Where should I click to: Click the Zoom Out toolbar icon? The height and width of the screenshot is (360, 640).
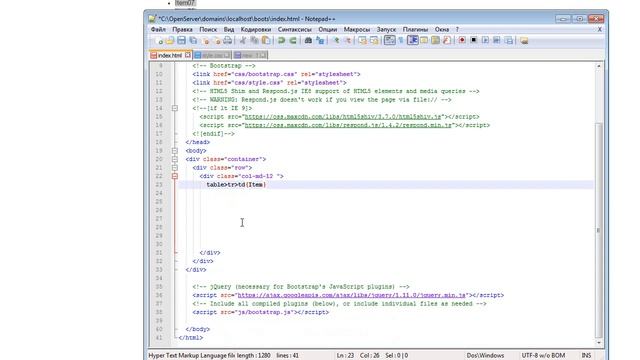347,40
